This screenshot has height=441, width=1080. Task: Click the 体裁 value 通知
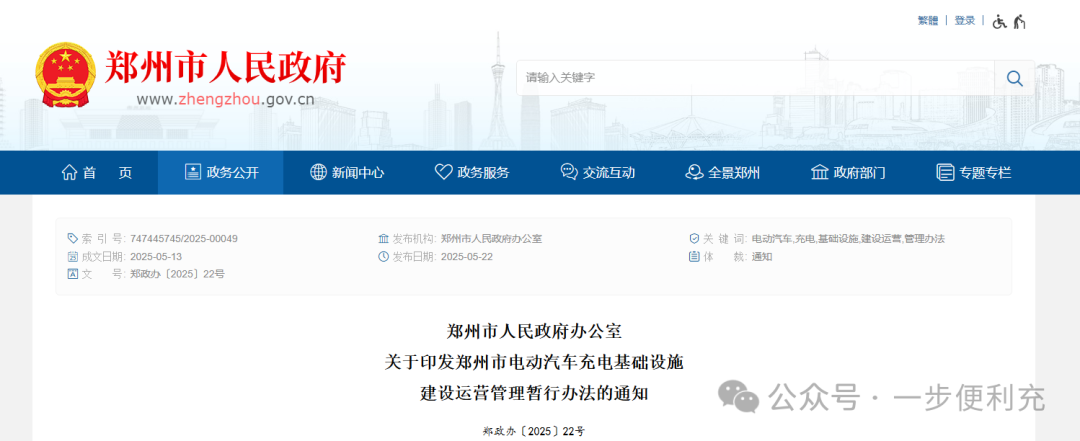click(x=762, y=257)
